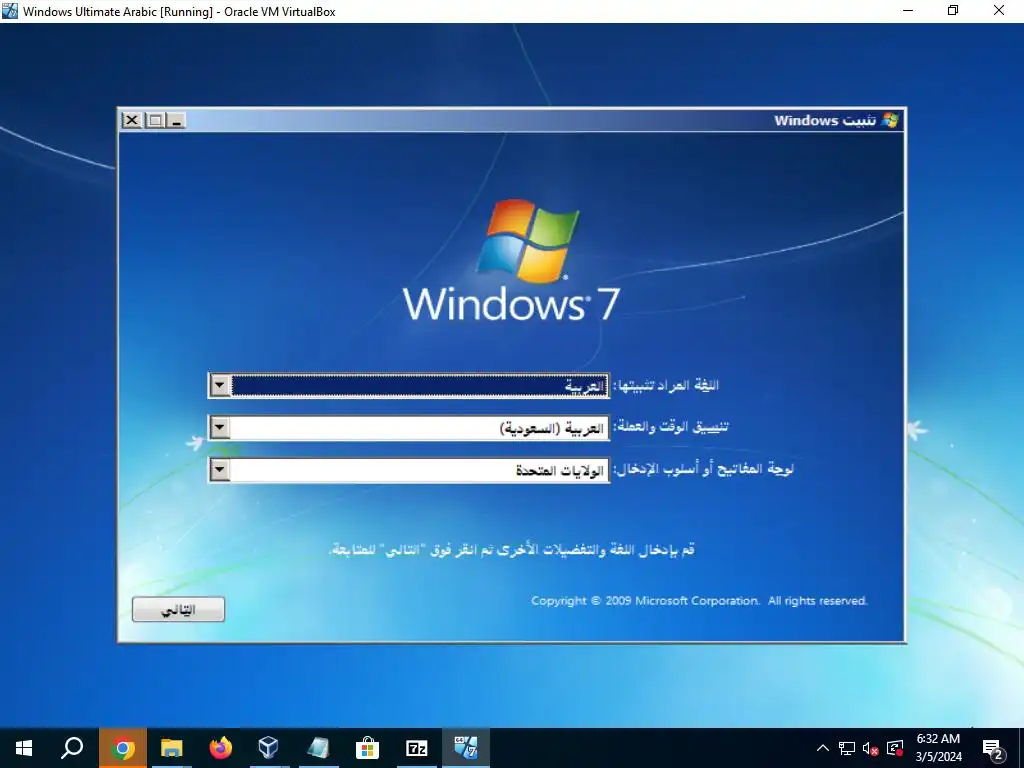Open the keyboard input method dropdown arrow
The width and height of the screenshot is (1024, 768).
click(220, 470)
